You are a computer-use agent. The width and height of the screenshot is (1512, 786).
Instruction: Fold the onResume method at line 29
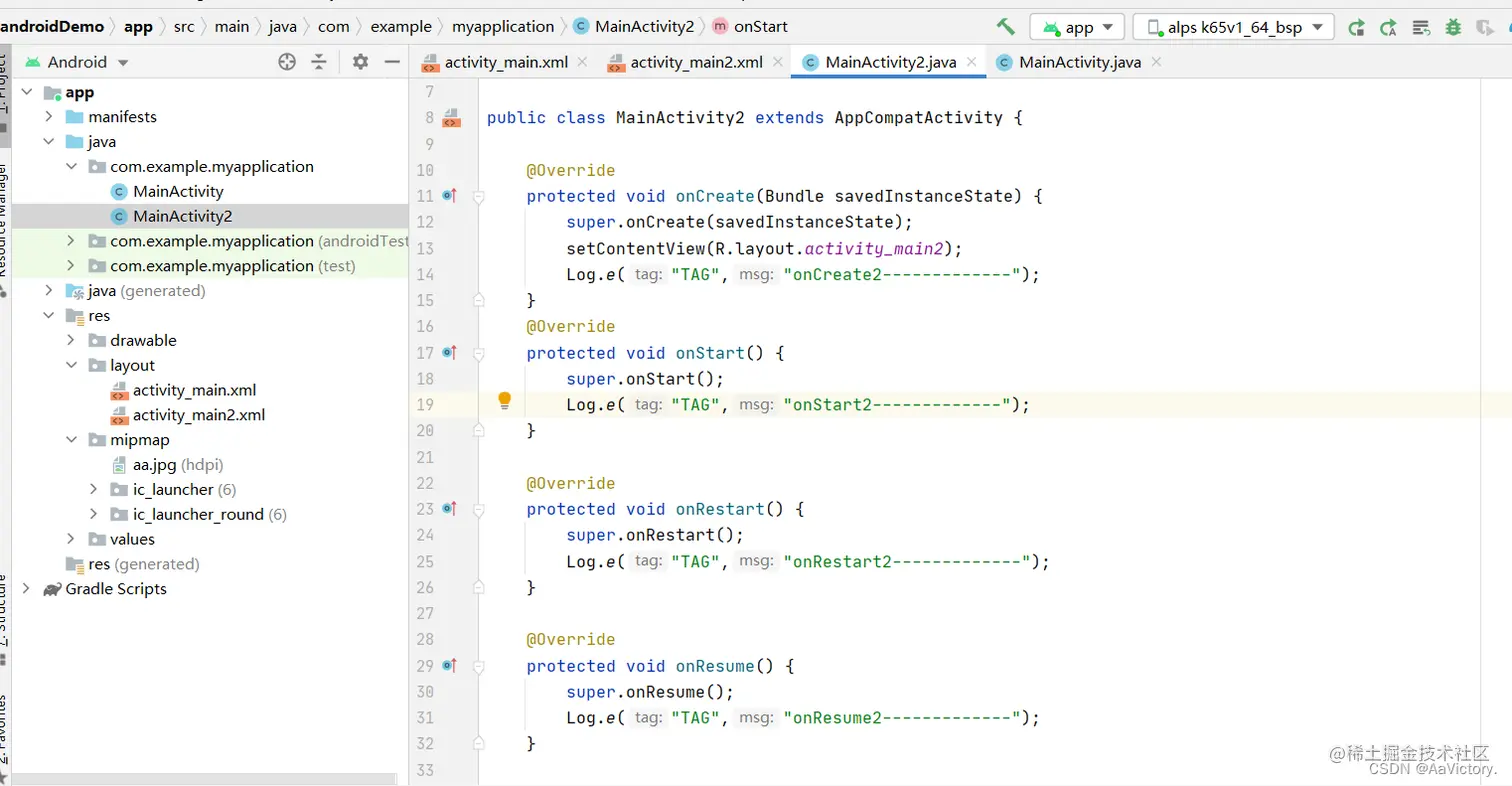pyautogui.click(x=478, y=667)
